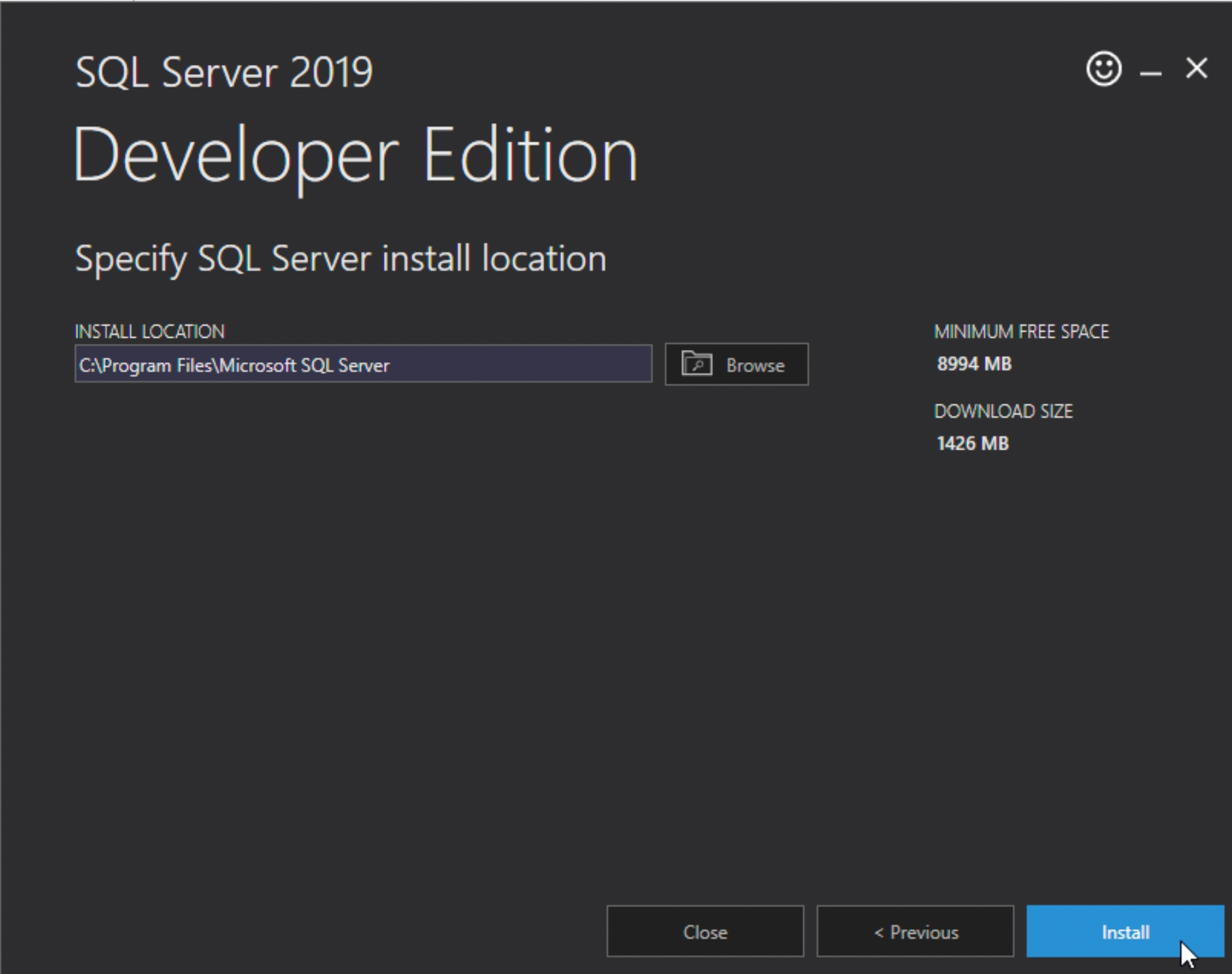Open folder picker via Browse

click(737, 364)
